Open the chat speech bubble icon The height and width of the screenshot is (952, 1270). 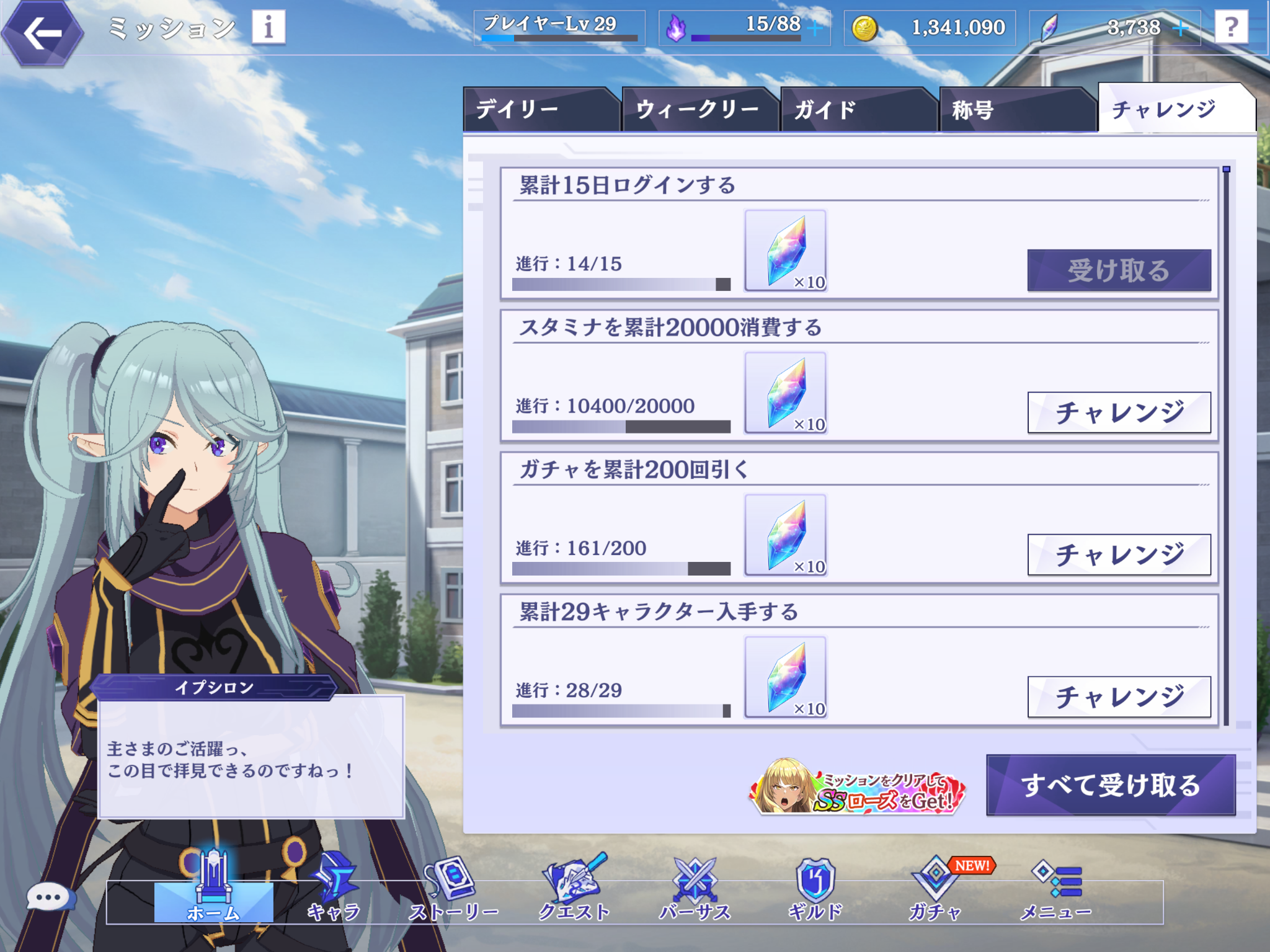49,897
